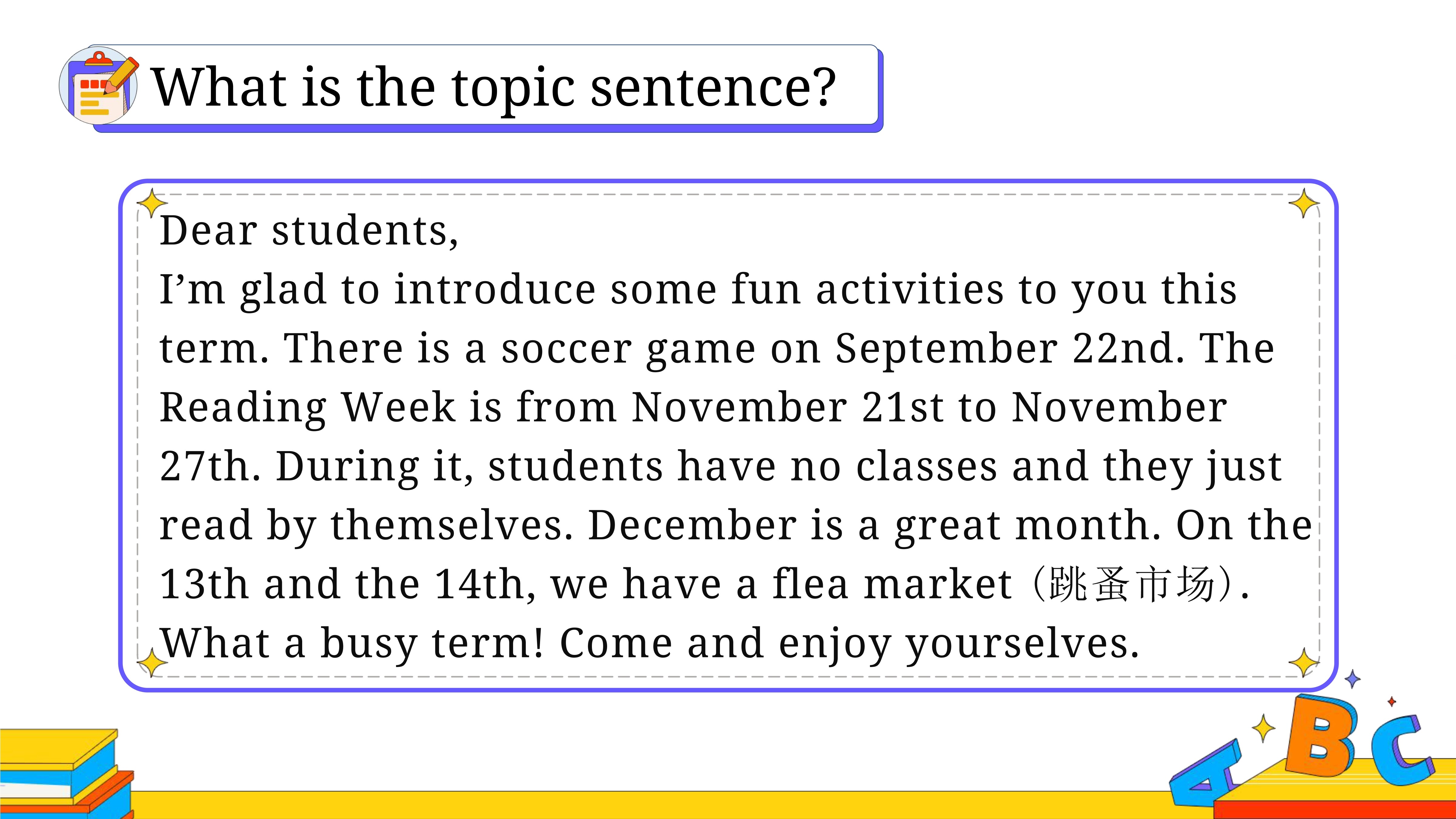Click the top-right yellow sparkle star
Viewport: 1456px width, 819px height.
pyautogui.click(x=1304, y=203)
